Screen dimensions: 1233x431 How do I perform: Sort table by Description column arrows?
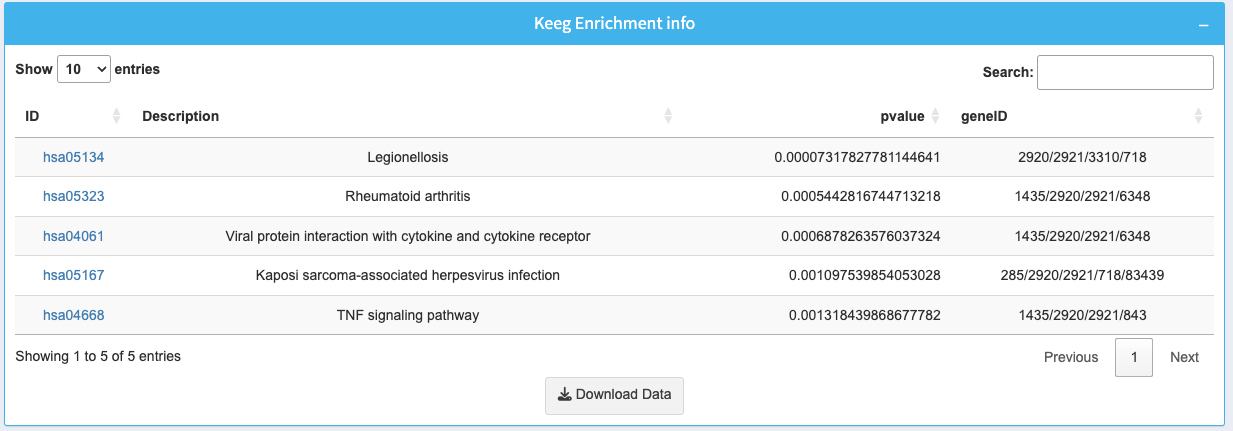click(x=668, y=117)
